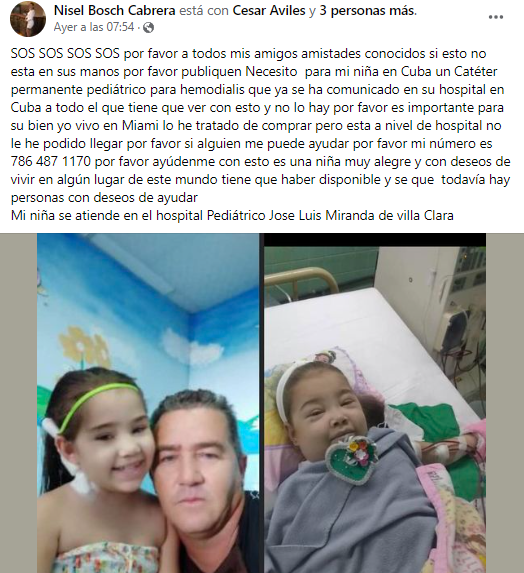The width and height of the screenshot is (524, 573).
Task: Click the Jose Luis Miranda hospital line
Action: (x=232, y=216)
